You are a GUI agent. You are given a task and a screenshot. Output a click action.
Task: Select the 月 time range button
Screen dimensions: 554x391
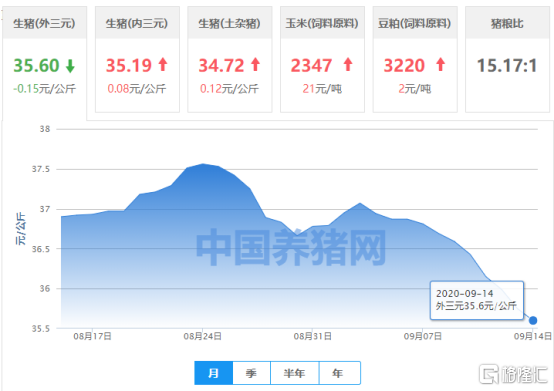[x=213, y=373]
